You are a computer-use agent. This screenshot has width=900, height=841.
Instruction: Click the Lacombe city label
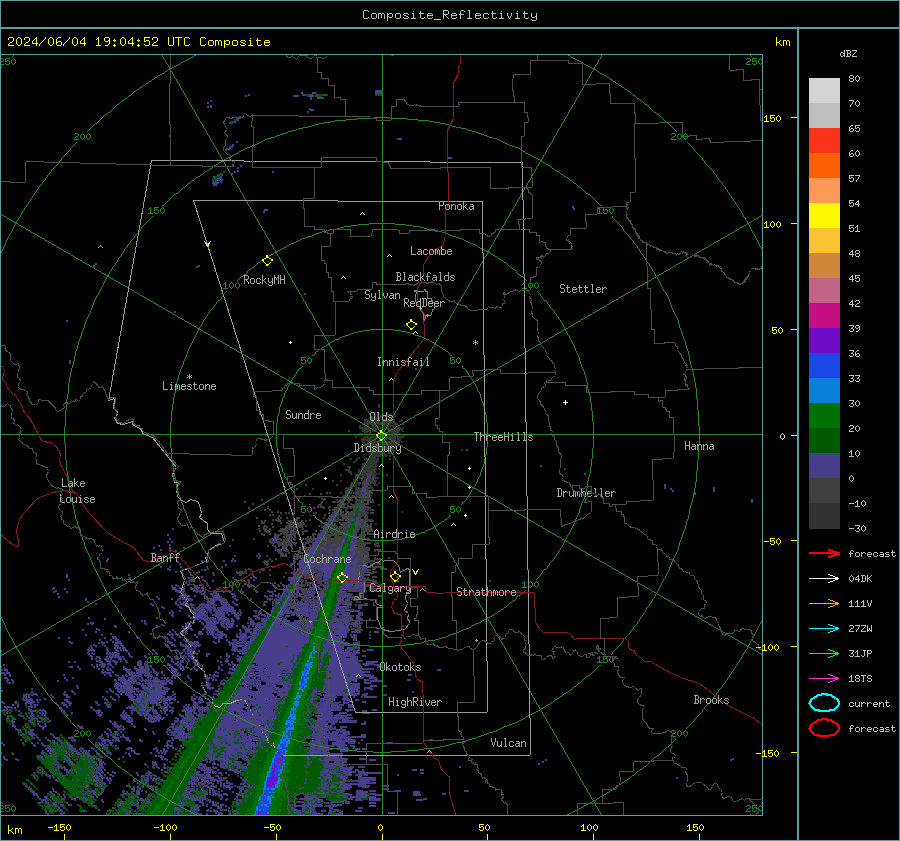pyautogui.click(x=431, y=251)
